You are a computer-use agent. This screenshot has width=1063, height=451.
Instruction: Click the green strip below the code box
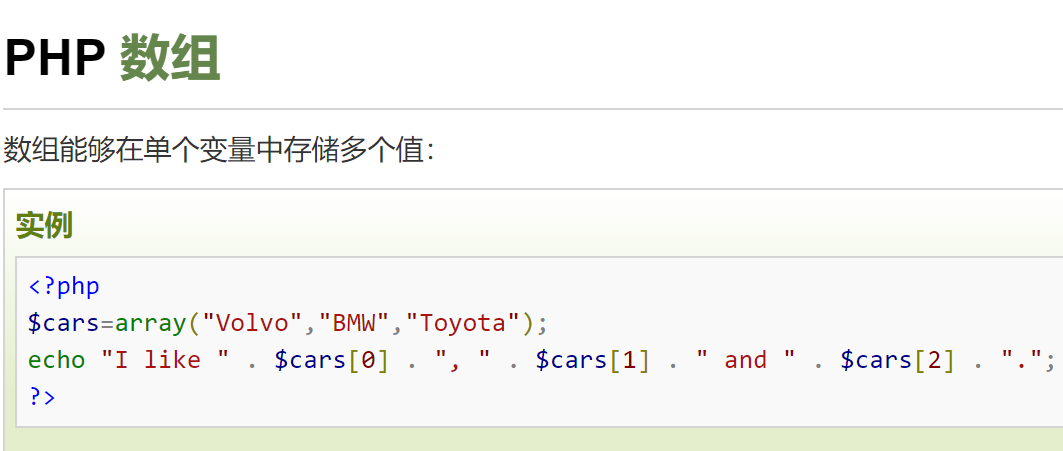tap(533, 440)
